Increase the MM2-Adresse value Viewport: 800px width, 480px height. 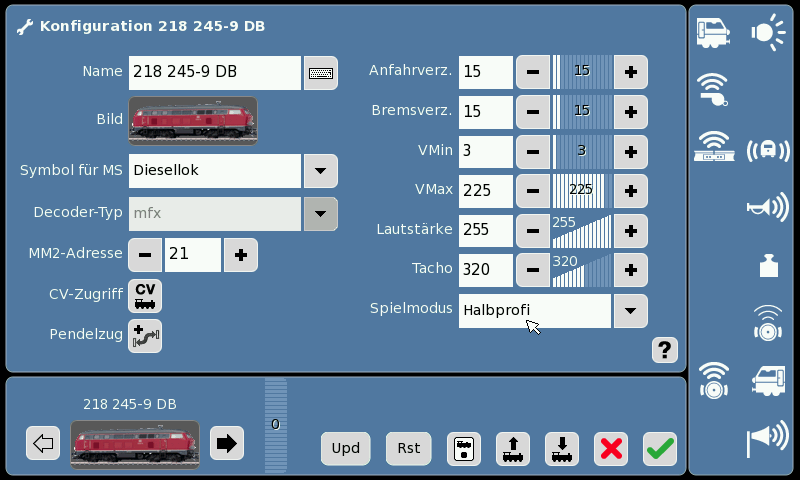(x=241, y=255)
